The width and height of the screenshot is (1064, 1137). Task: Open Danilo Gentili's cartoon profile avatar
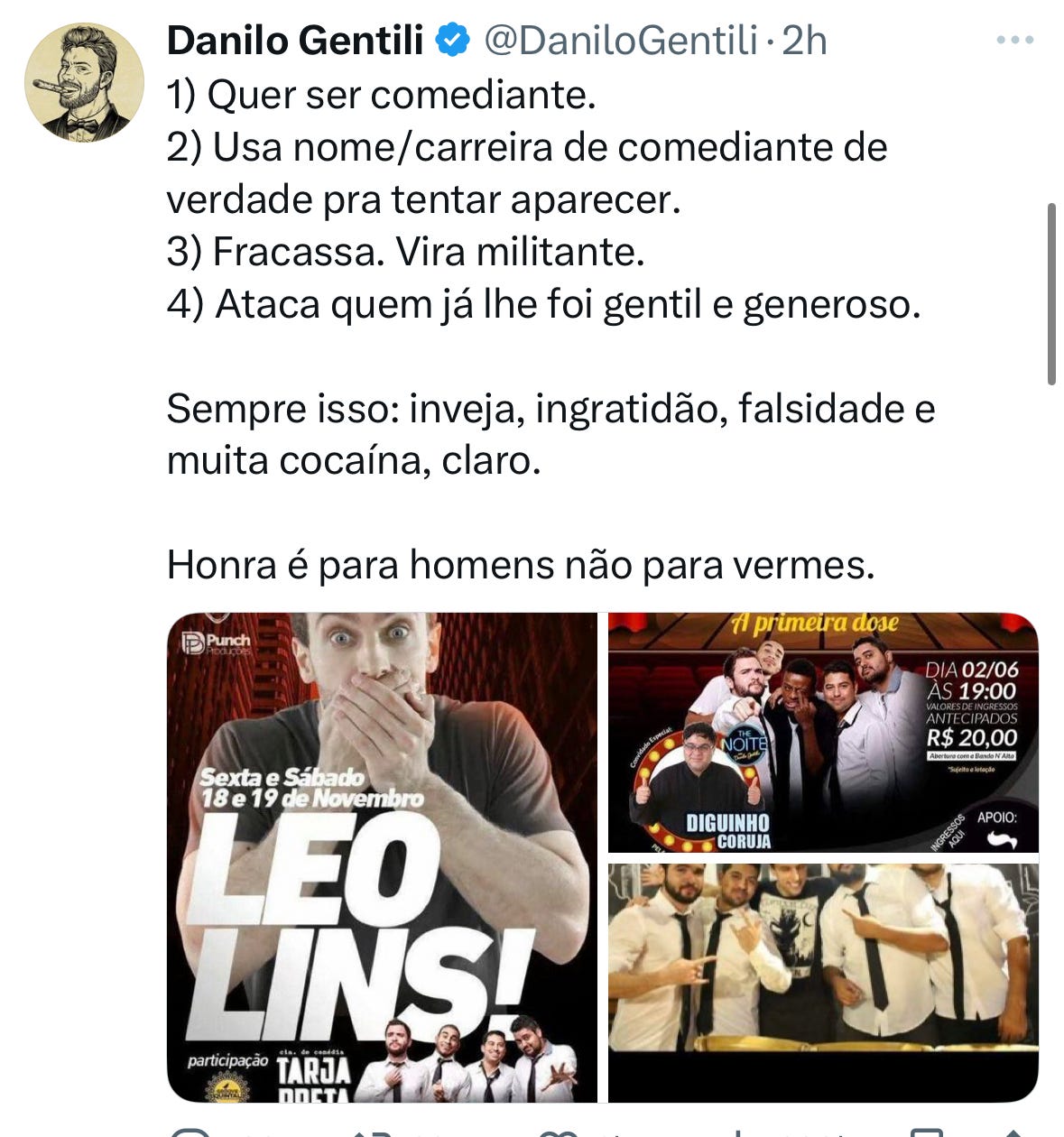click(84, 82)
